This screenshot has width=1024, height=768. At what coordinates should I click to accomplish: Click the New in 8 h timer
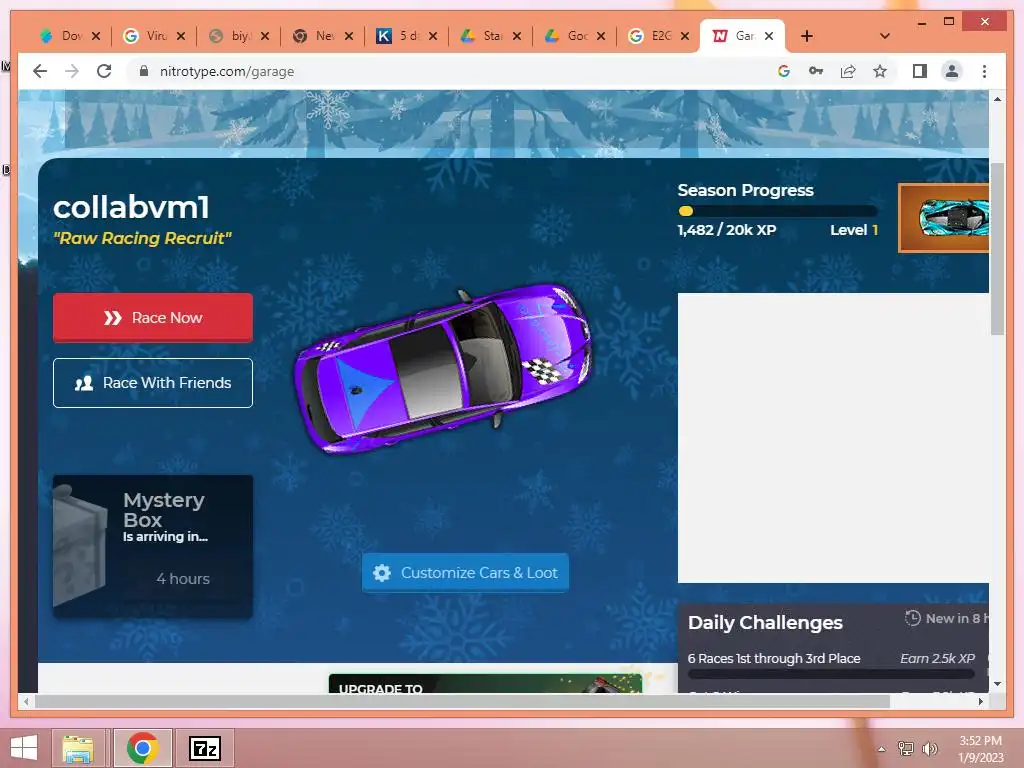[946, 618]
